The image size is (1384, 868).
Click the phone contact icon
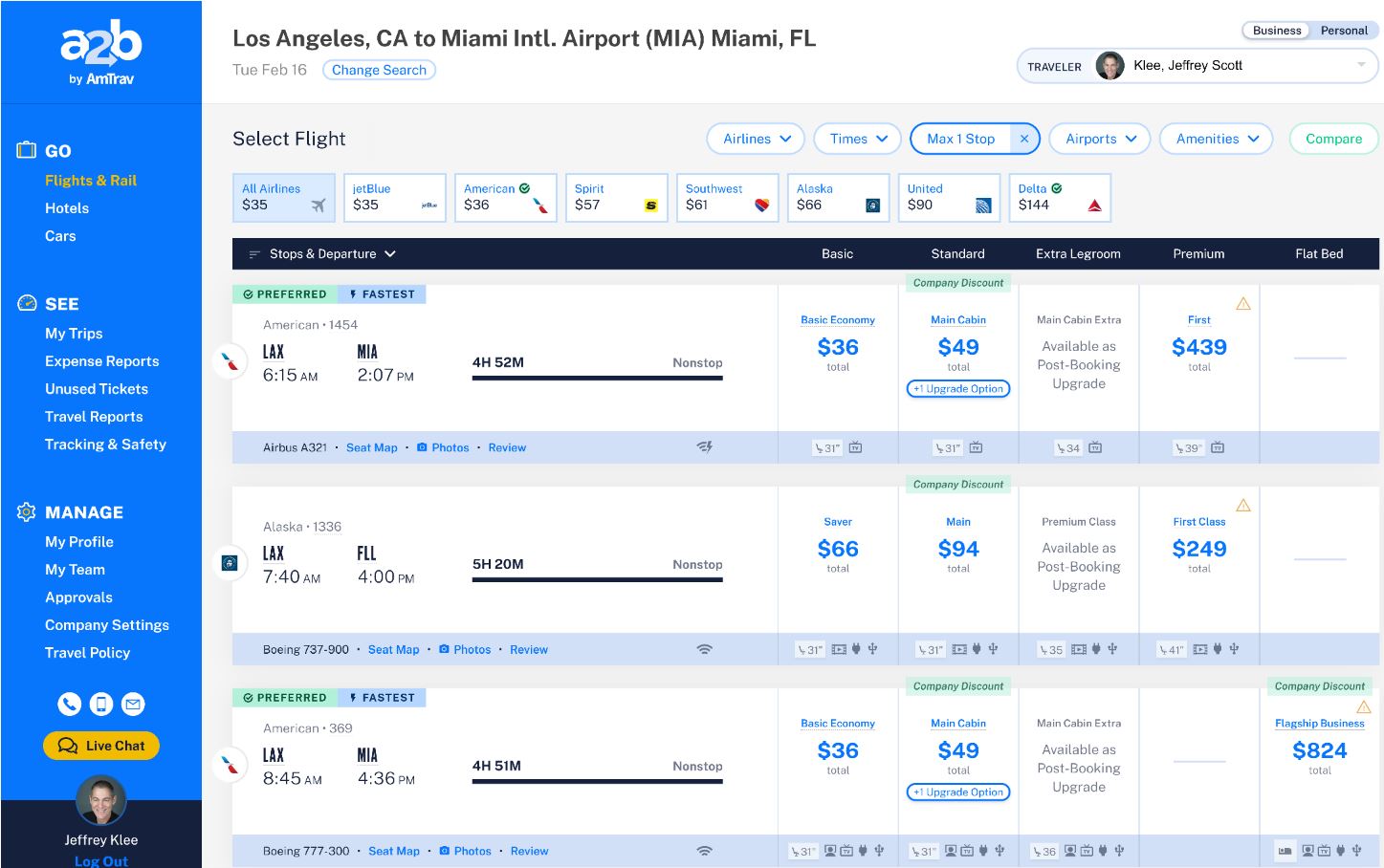[69, 705]
